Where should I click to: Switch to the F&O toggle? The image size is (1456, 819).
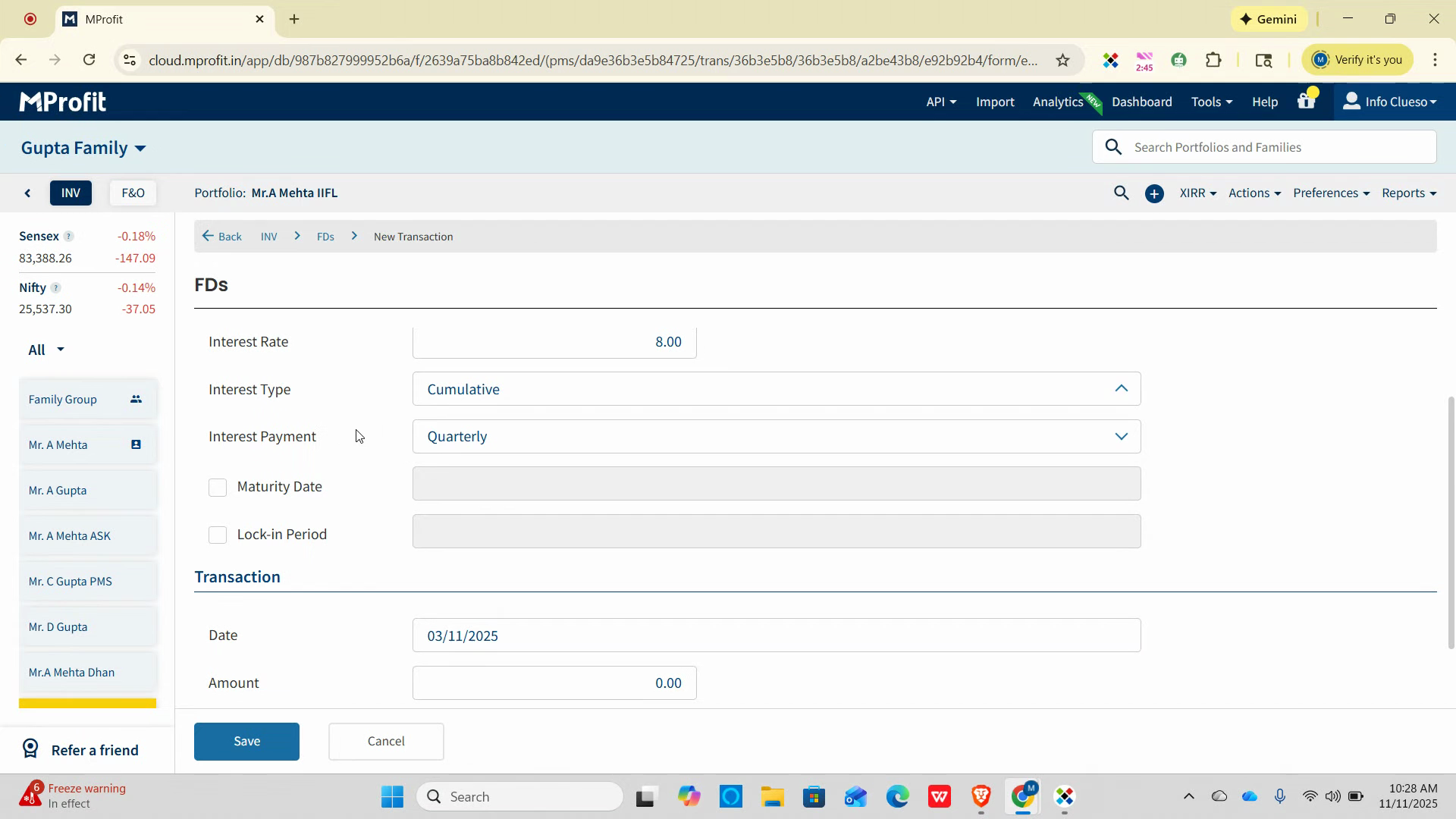133,193
